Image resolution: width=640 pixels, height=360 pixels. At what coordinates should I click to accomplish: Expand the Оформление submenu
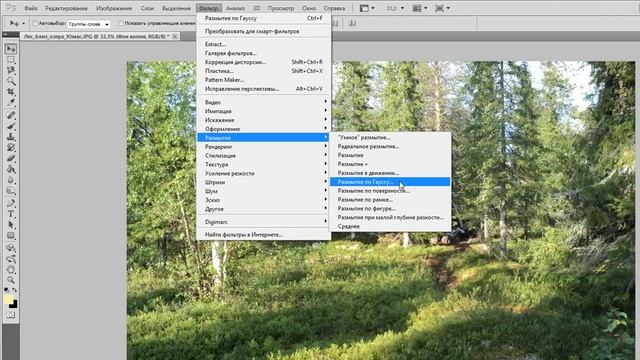tap(263, 129)
